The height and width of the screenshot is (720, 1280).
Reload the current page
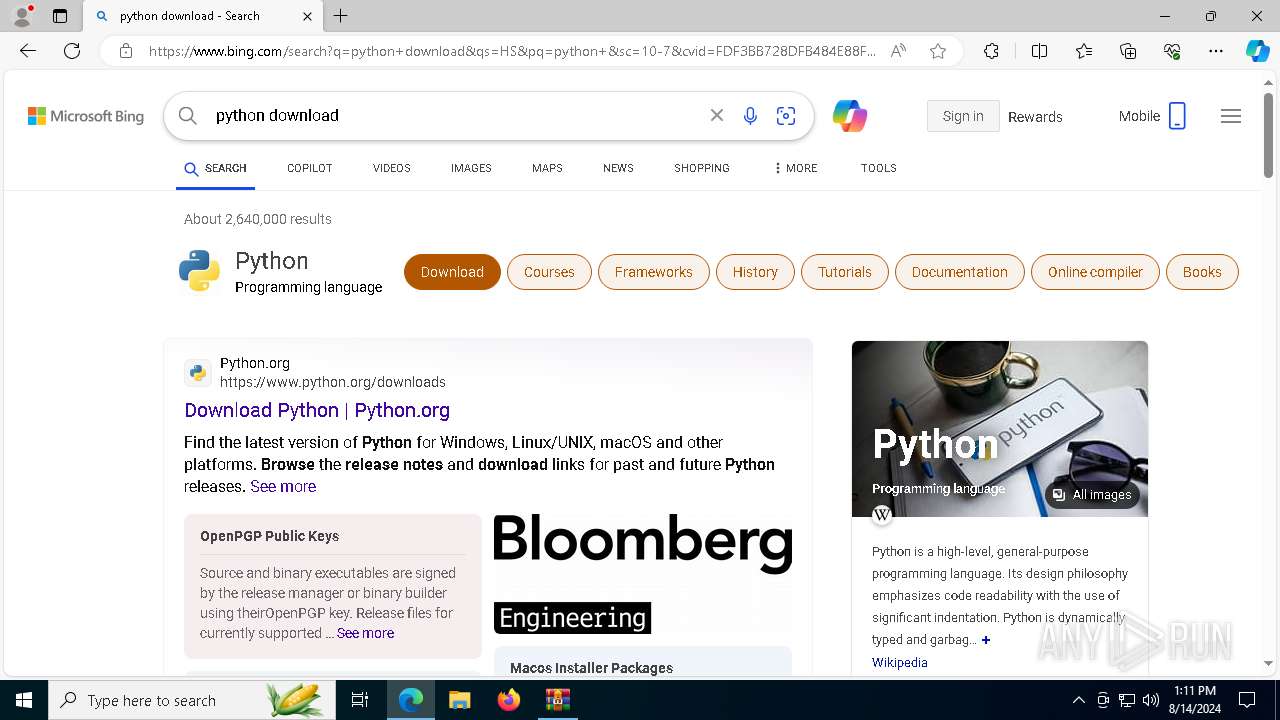(x=72, y=51)
